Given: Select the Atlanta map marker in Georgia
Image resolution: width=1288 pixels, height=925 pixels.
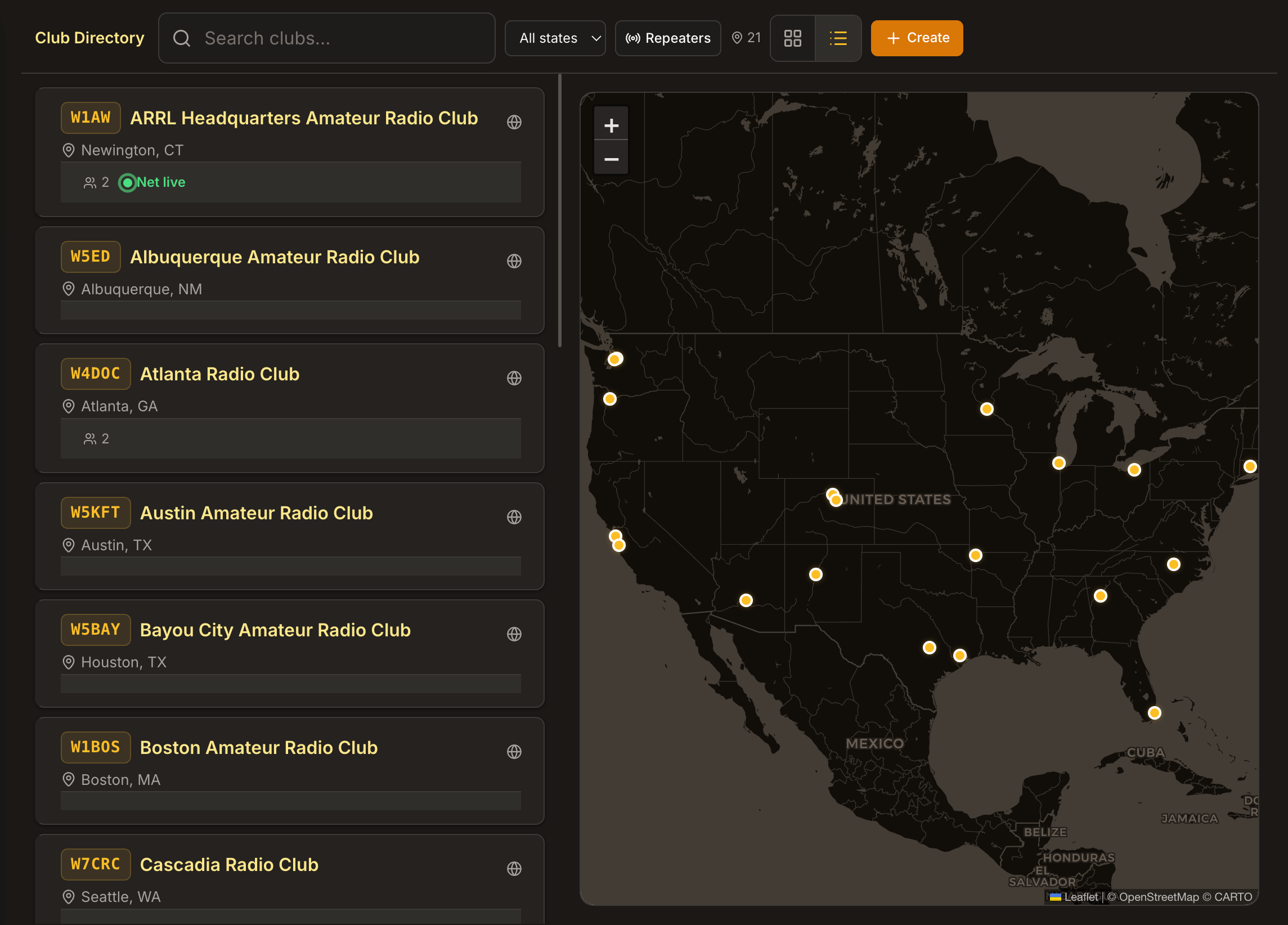Looking at the screenshot, I should (1101, 596).
